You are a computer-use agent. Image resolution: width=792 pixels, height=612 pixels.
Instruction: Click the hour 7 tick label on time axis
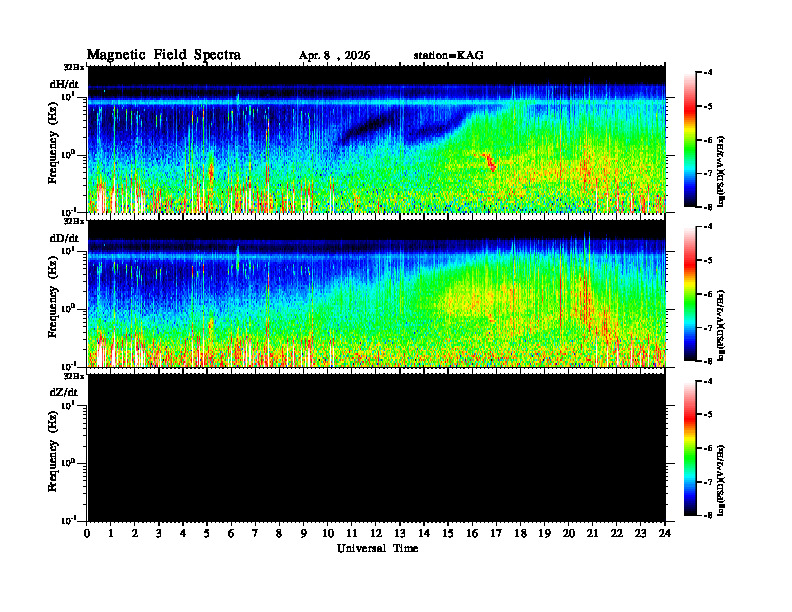(x=256, y=534)
